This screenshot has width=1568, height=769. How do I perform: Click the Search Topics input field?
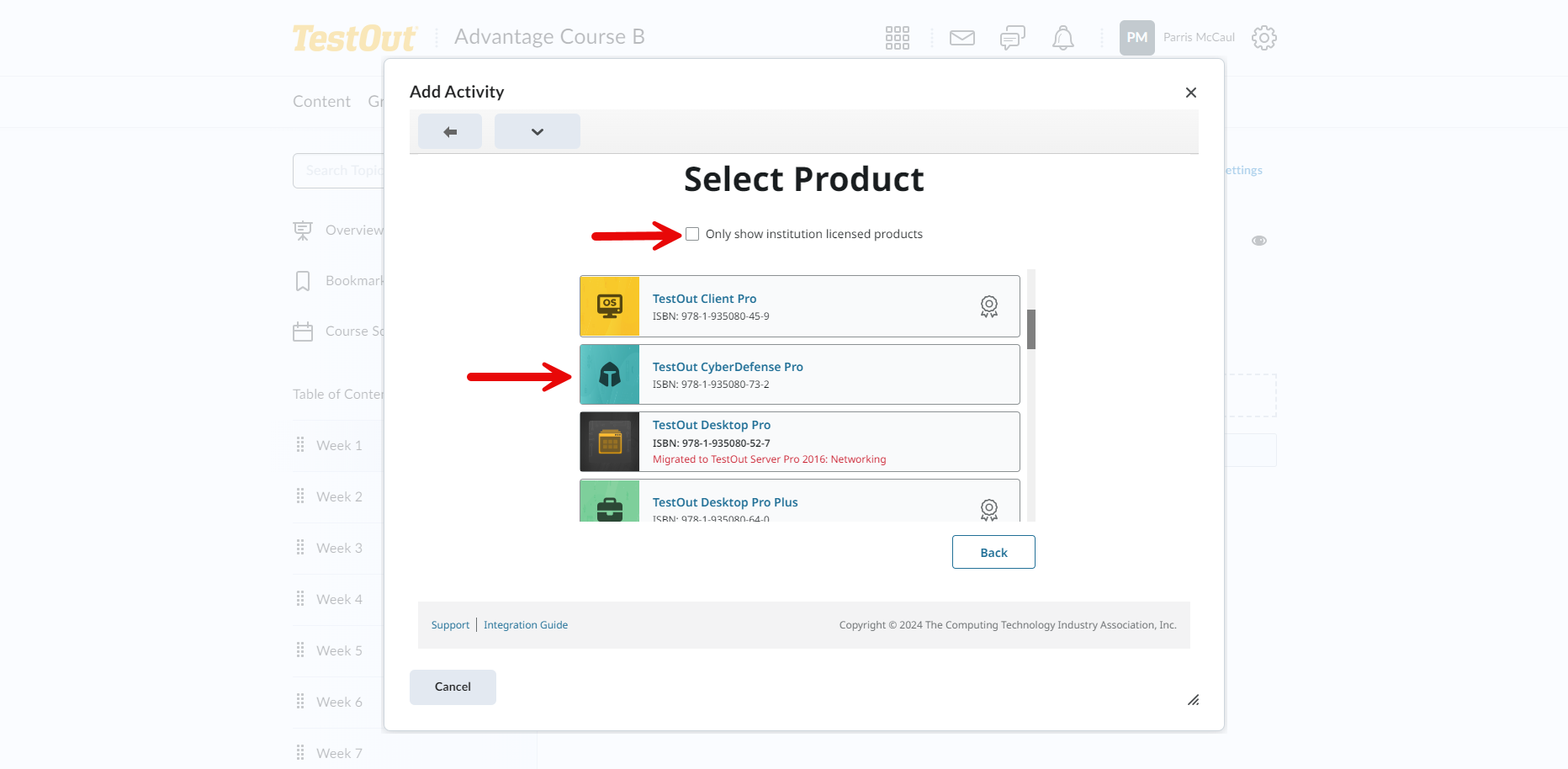coord(339,171)
